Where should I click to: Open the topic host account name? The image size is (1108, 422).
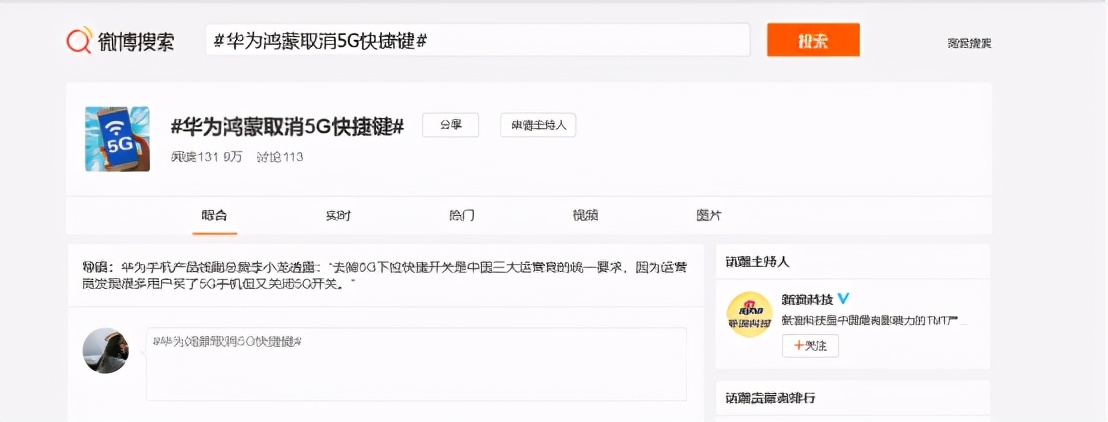click(x=807, y=299)
